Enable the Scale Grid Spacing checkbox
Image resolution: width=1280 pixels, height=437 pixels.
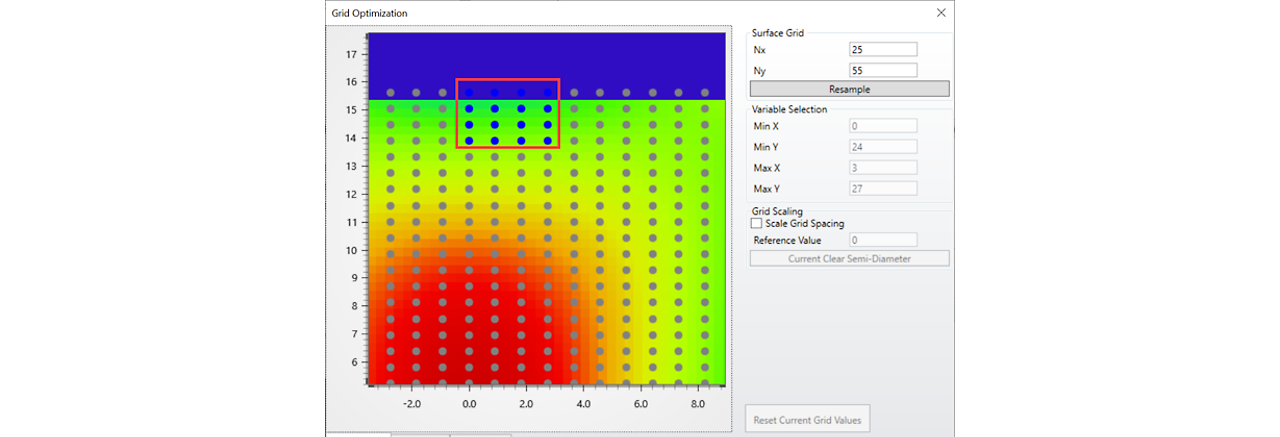tap(756, 224)
